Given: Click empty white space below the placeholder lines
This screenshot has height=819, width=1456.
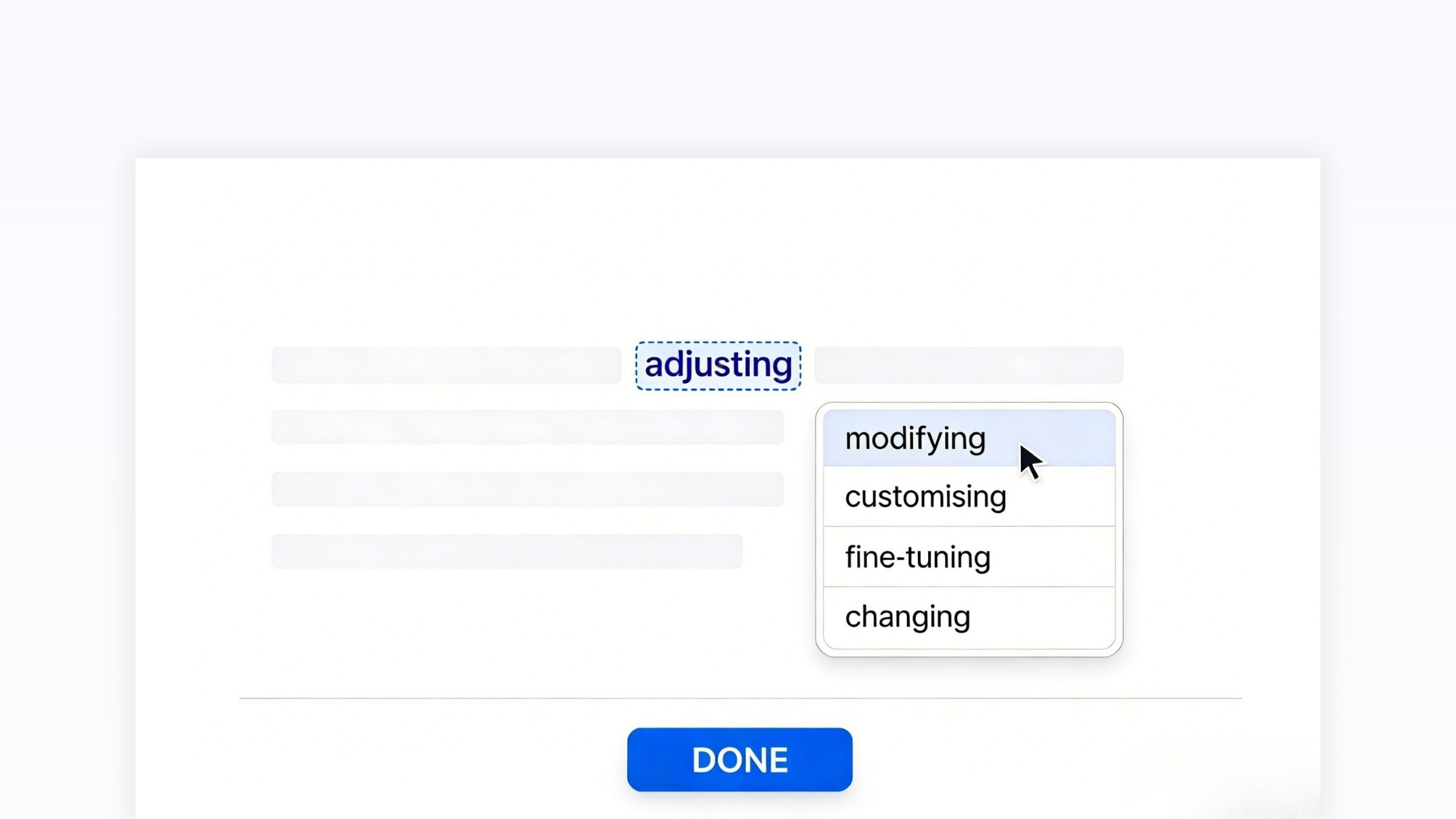Looking at the screenshot, I should (x=485, y=631).
